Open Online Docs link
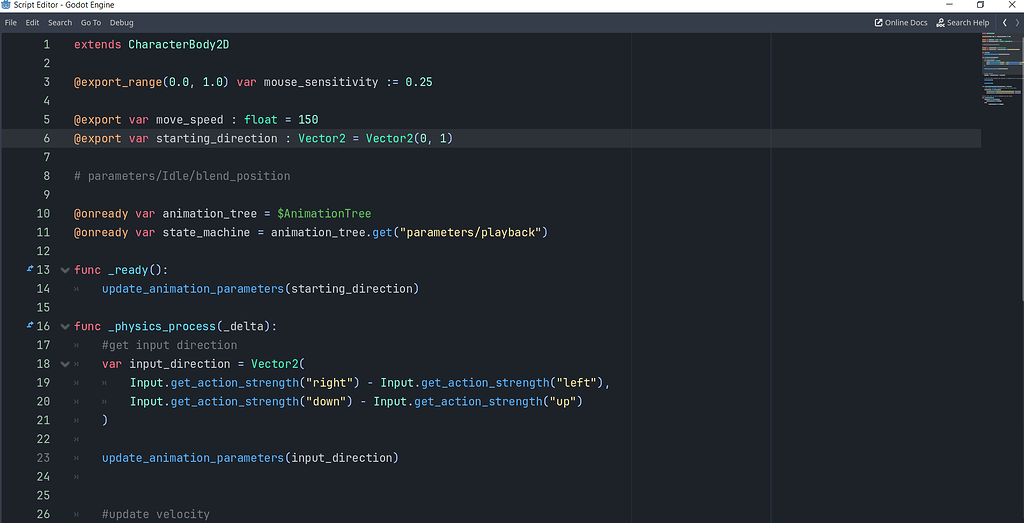Viewport: 1024px width, 523px height. click(901, 23)
